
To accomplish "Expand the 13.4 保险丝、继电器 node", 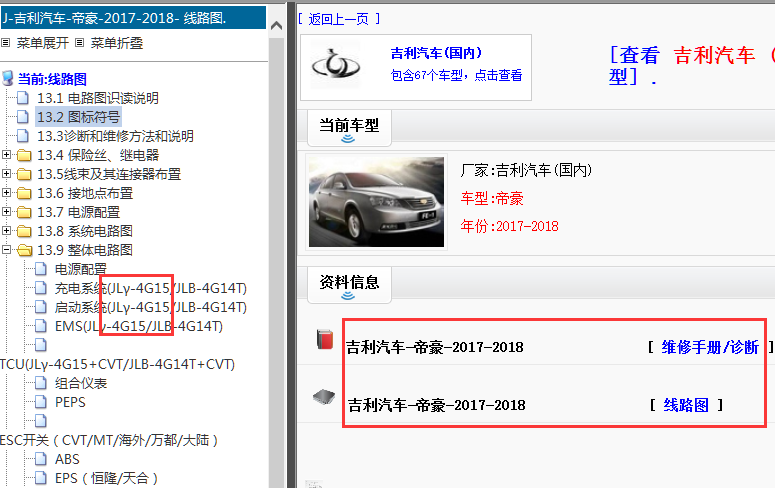I will 6,155.
